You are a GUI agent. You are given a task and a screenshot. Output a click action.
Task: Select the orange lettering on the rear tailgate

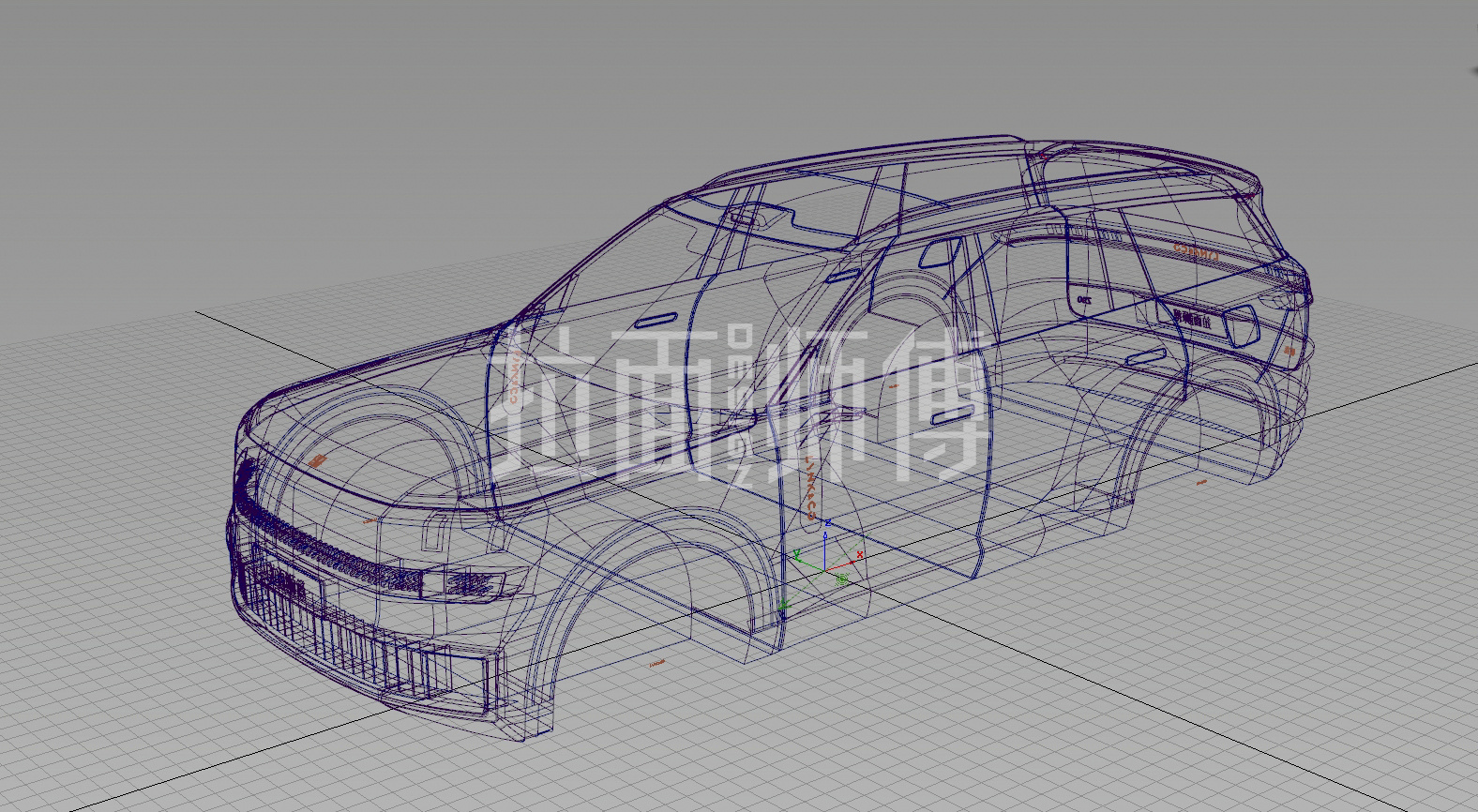pos(1196,251)
